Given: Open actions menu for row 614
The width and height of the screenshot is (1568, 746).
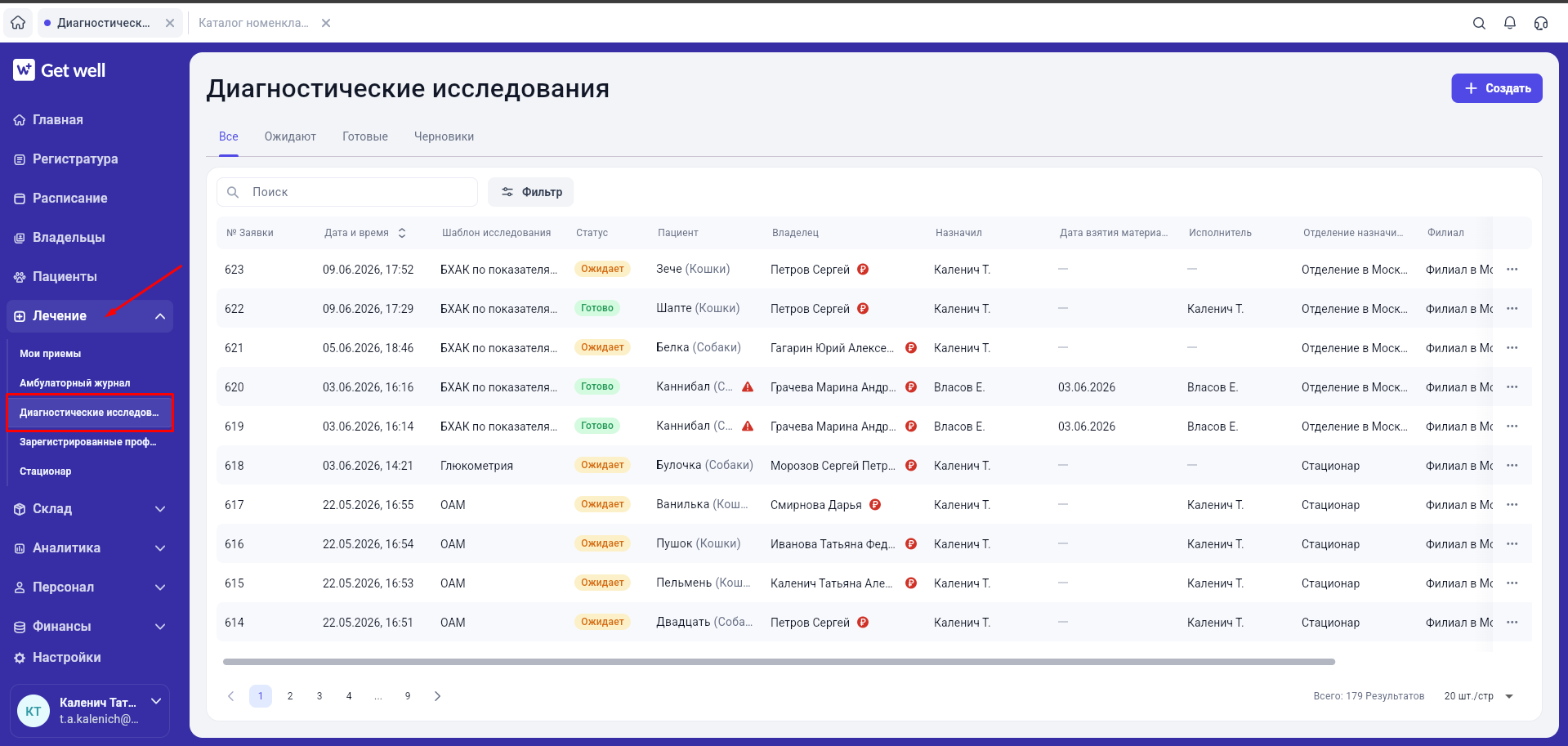Looking at the screenshot, I should tap(1512, 622).
